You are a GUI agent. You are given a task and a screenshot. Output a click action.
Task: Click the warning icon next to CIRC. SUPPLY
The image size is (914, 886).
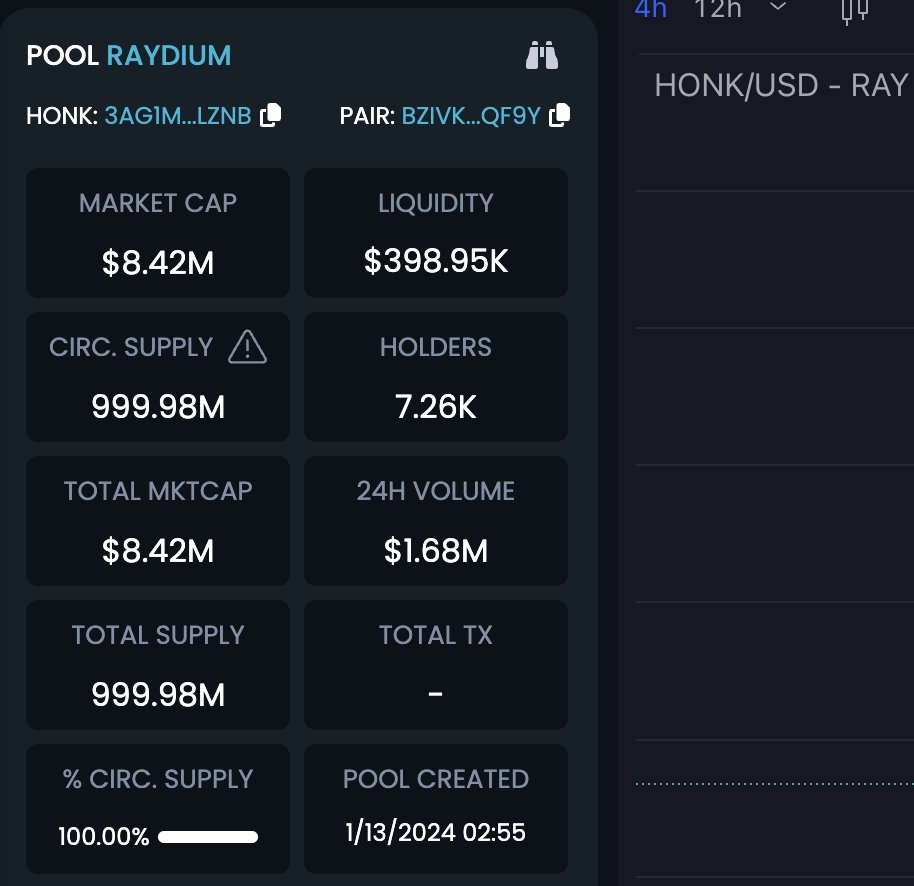tap(246, 346)
